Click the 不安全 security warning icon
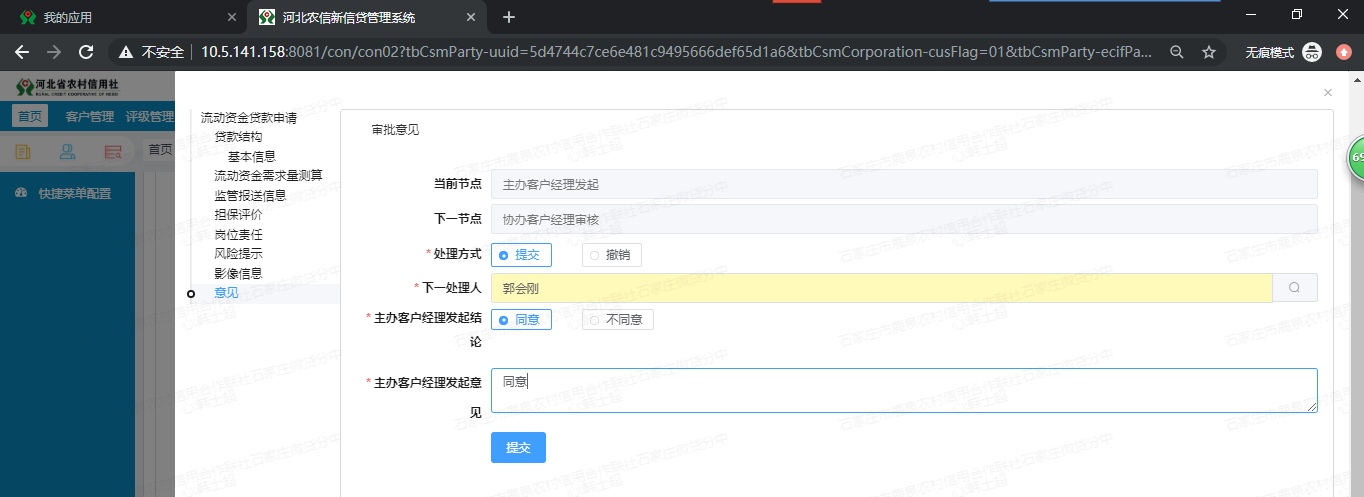 tap(126, 52)
